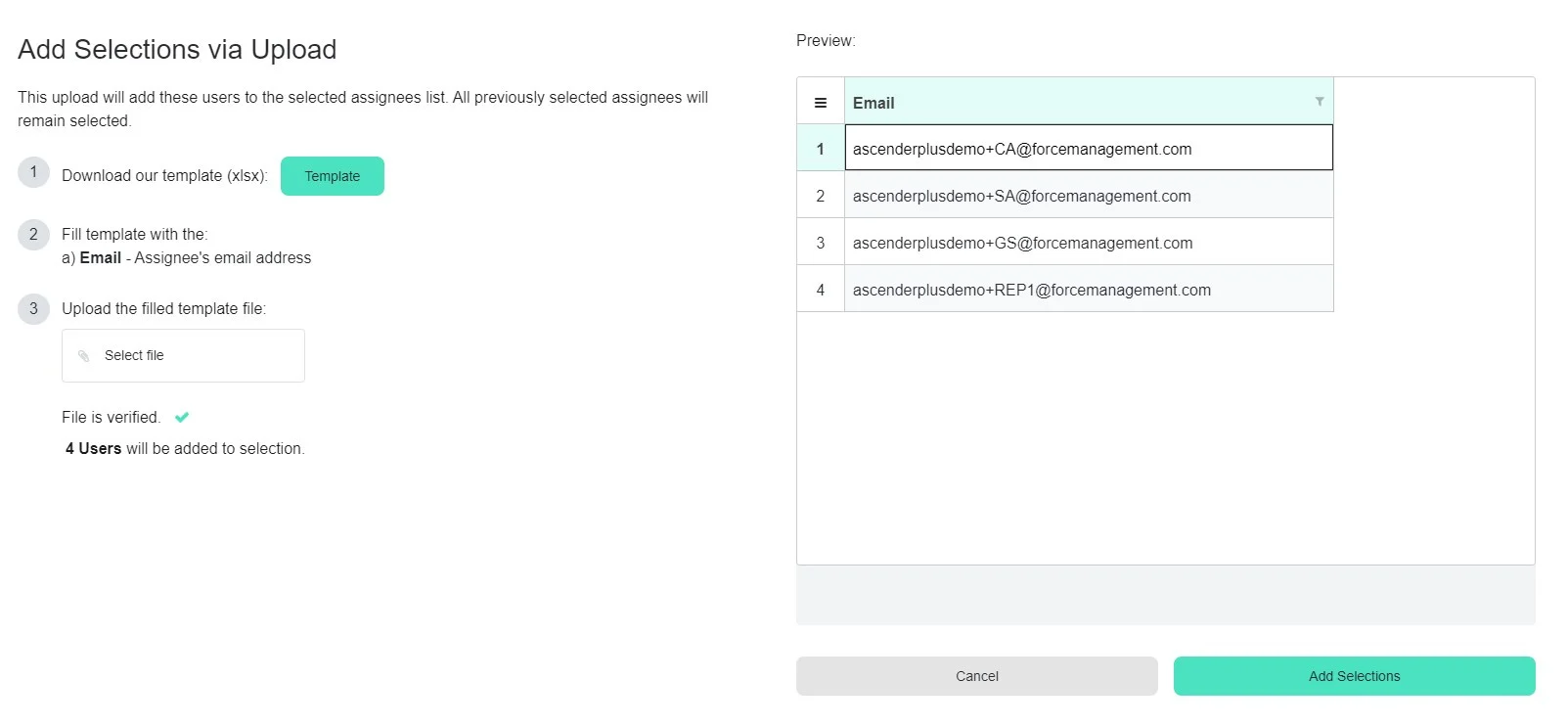Select the ascenderplusdemo+SA email cell
The image size is (1568, 725).
pos(1088,197)
